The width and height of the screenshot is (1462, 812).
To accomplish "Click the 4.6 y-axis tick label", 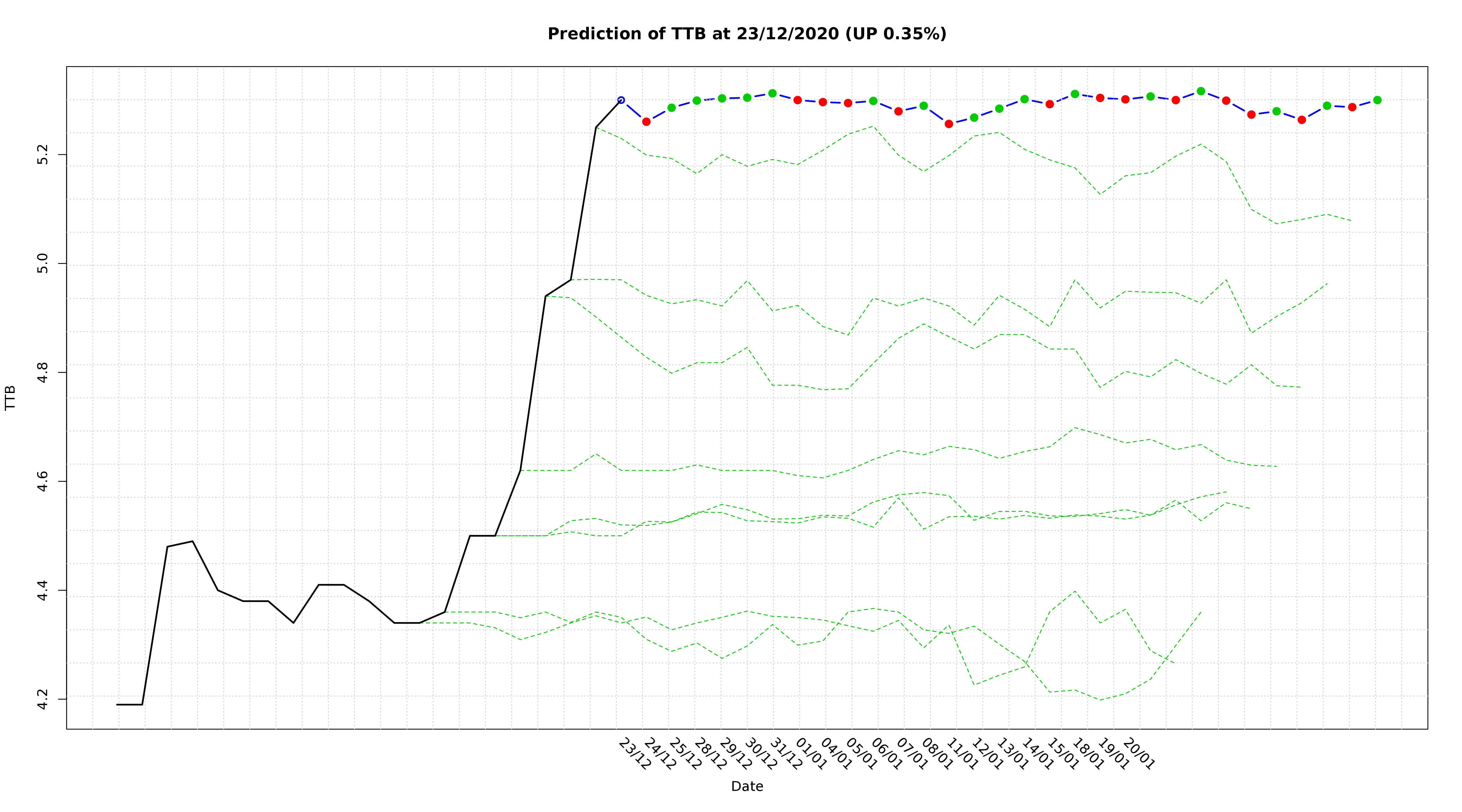I will [x=43, y=481].
